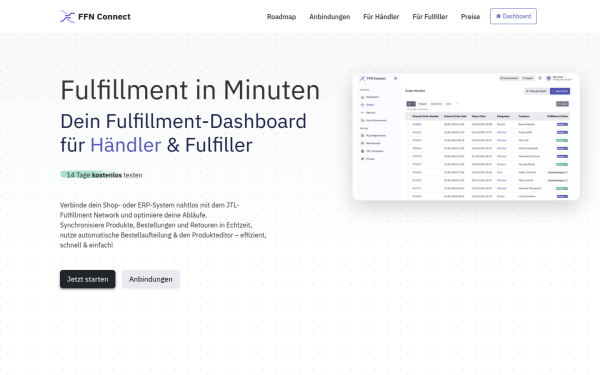Select Für Fulfiller in the header
Image resolution: width=600 pixels, height=375 pixels.
pyautogui.click(x=430, y=17)
